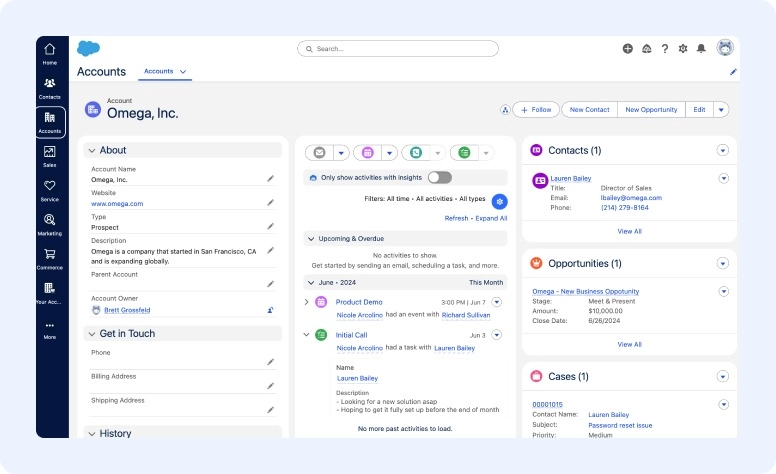Click View All under Contacts

click(x=630, y=232)
